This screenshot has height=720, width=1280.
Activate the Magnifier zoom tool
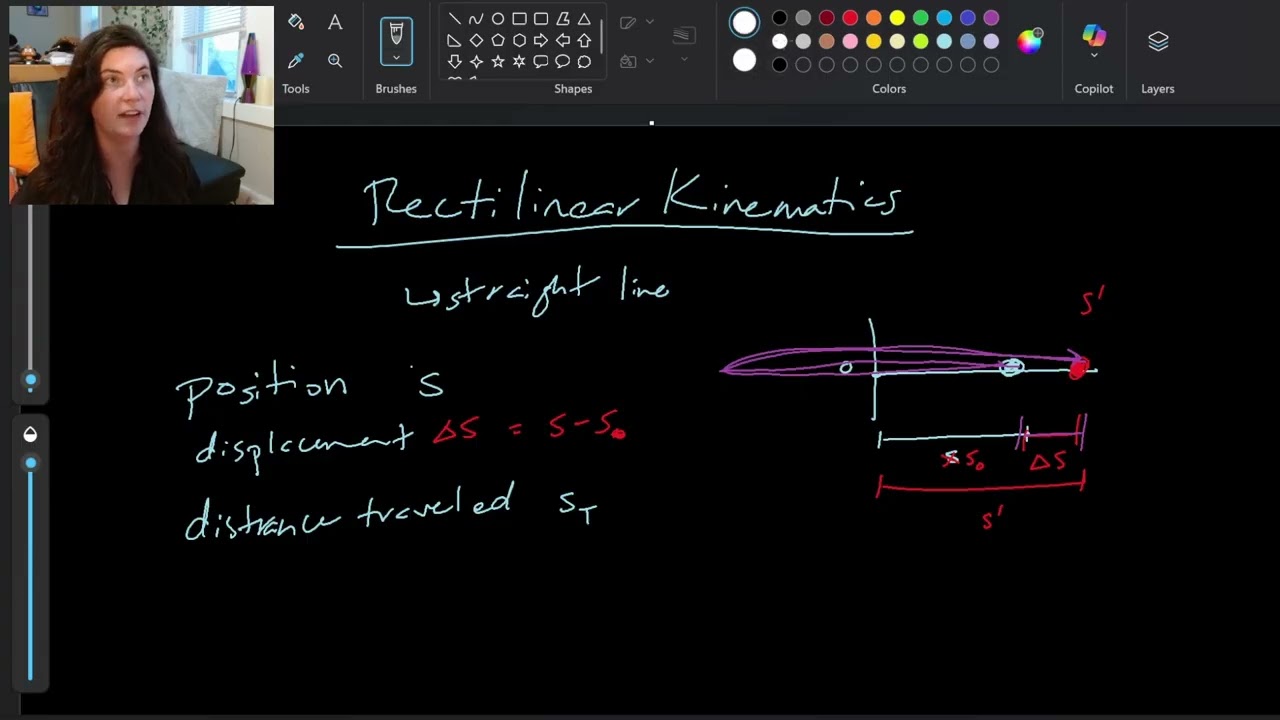point(335,61)
